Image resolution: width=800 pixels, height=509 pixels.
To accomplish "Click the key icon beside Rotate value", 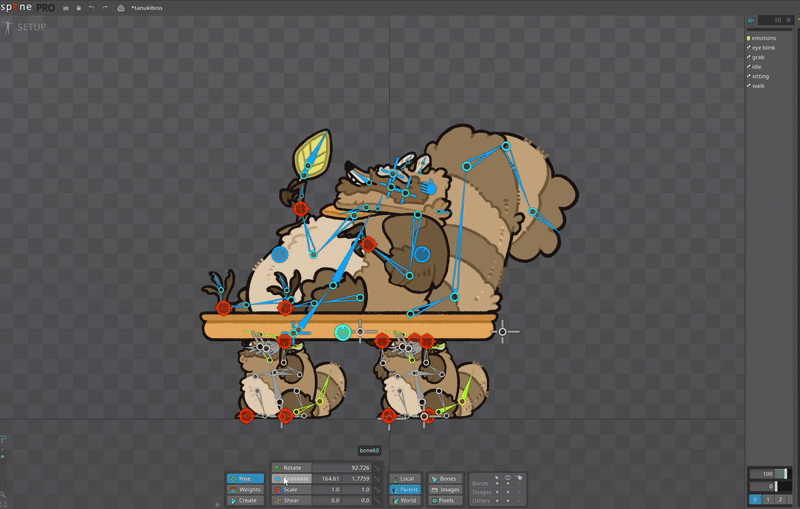I will pos(377,468).
